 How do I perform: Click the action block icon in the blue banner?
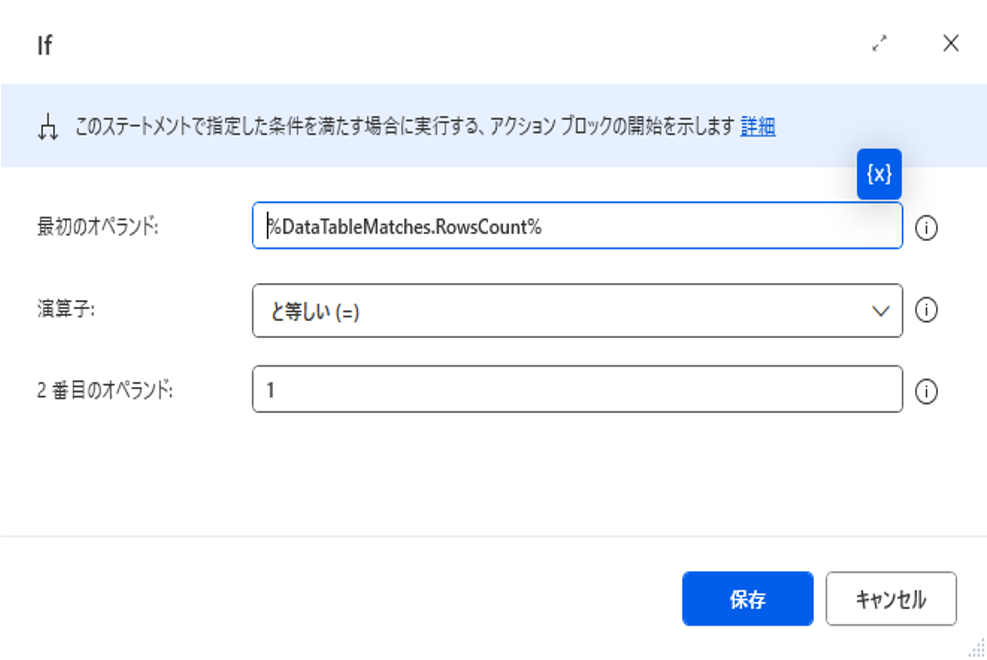[x=46, y=129]
